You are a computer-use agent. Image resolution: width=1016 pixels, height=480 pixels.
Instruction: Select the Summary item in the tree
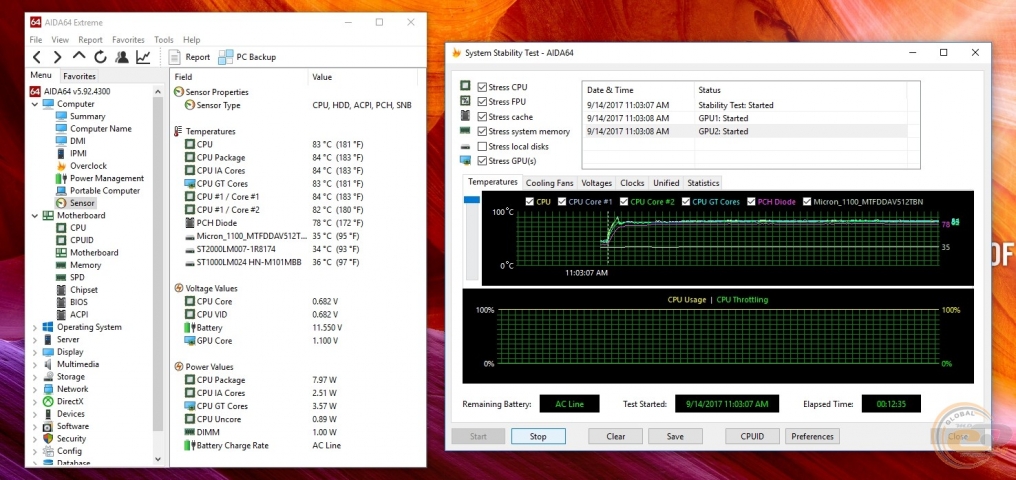click(87, 117)
